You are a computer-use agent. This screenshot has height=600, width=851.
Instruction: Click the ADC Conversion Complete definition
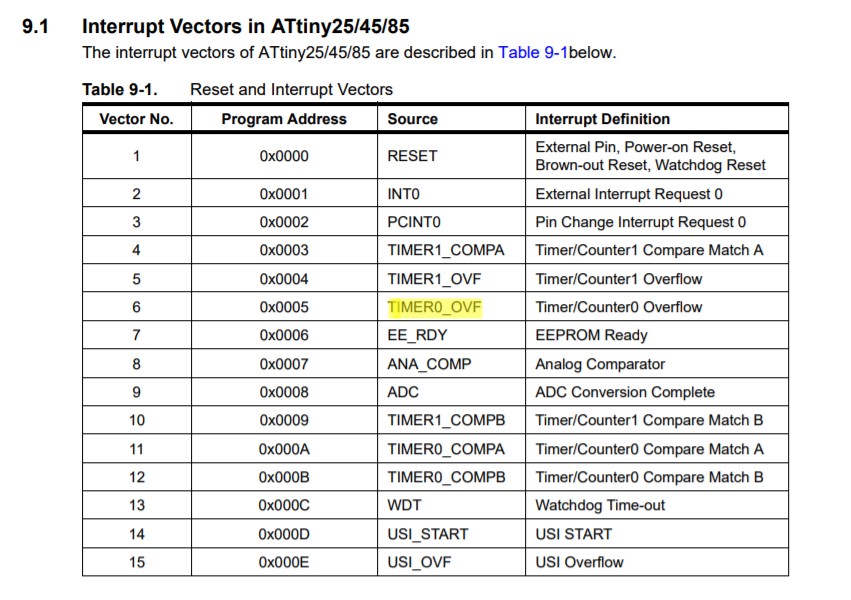click(625, 392)
